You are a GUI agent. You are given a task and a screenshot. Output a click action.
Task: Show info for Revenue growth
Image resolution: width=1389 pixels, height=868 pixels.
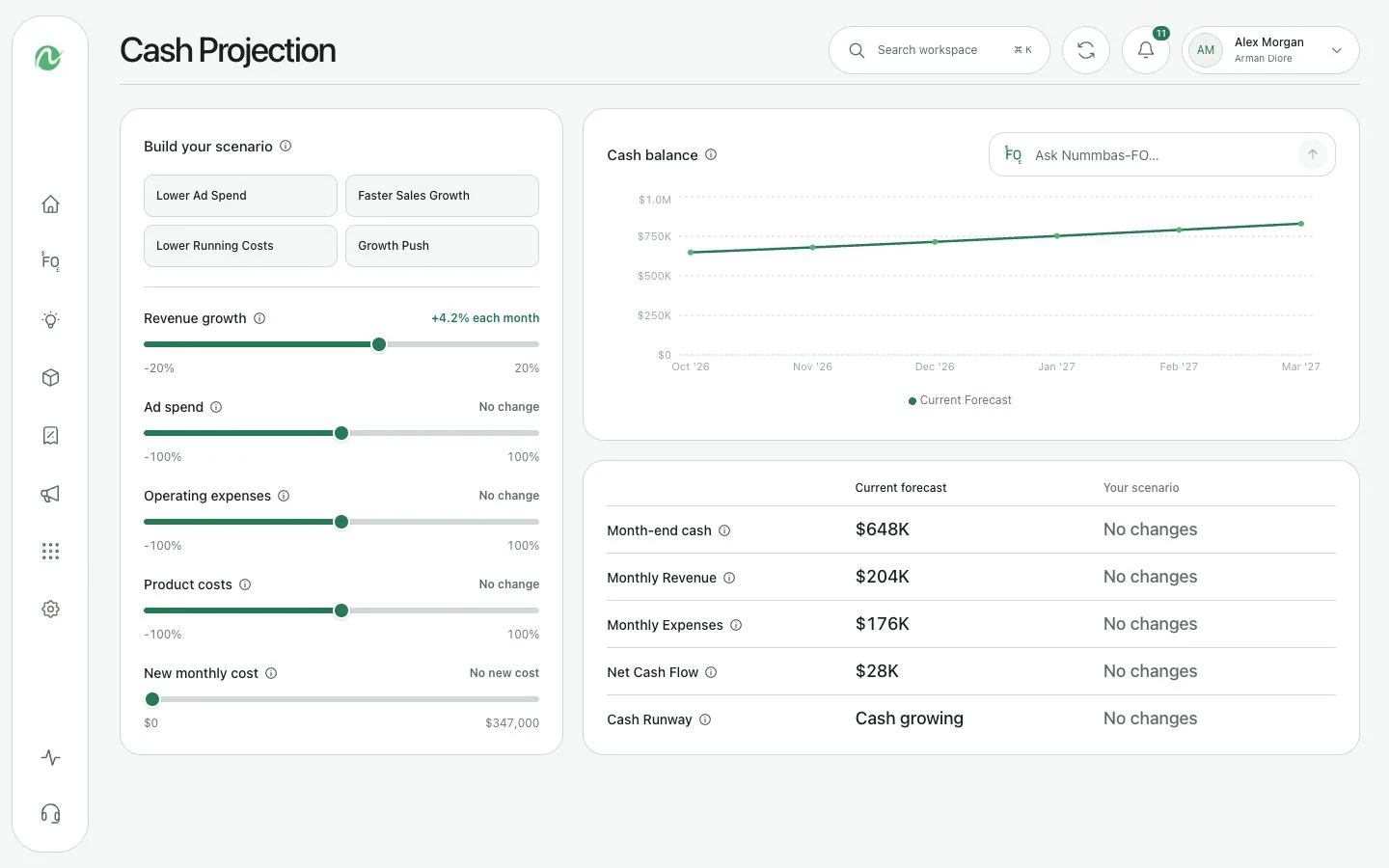(259, 318)
